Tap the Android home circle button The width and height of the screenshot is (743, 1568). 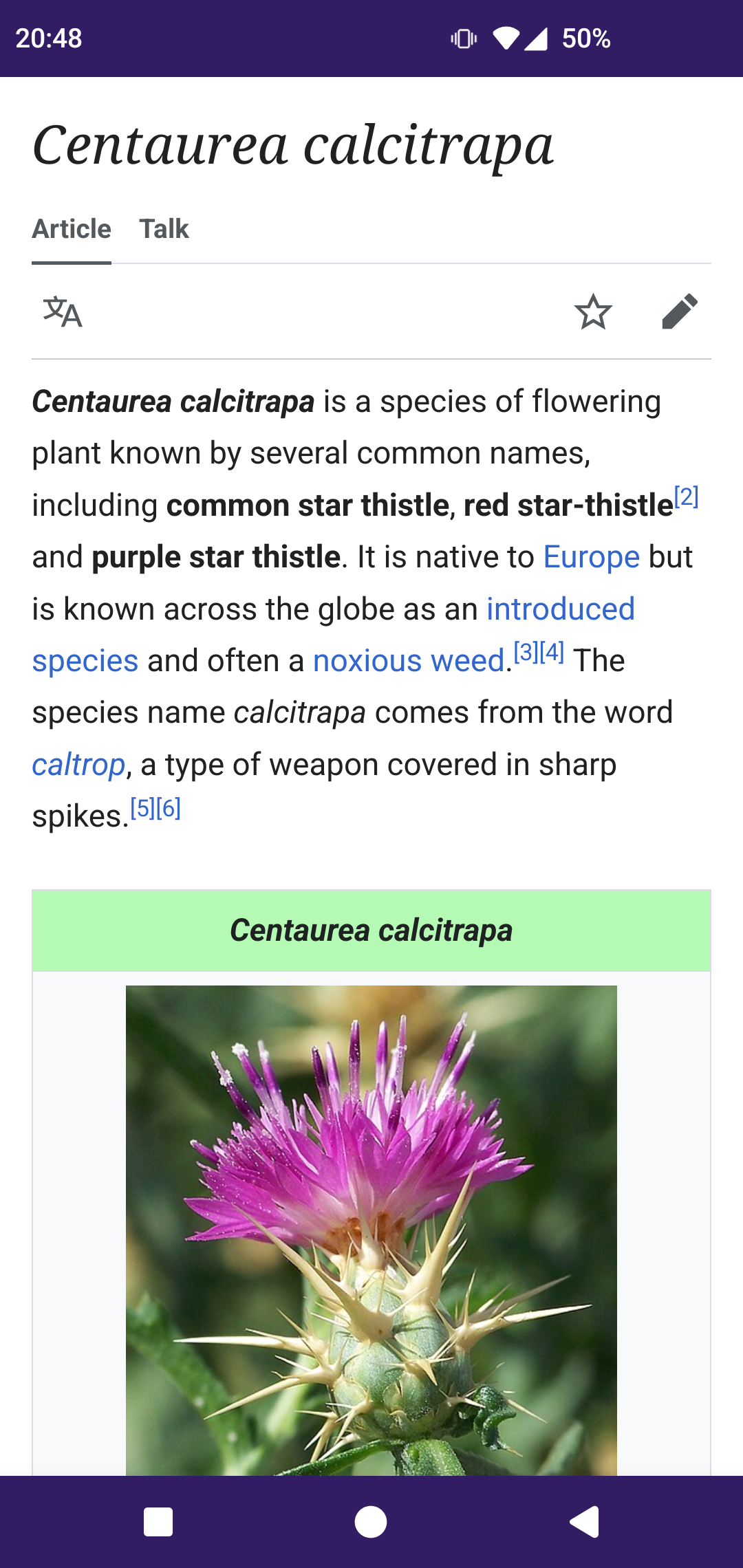371,1522
